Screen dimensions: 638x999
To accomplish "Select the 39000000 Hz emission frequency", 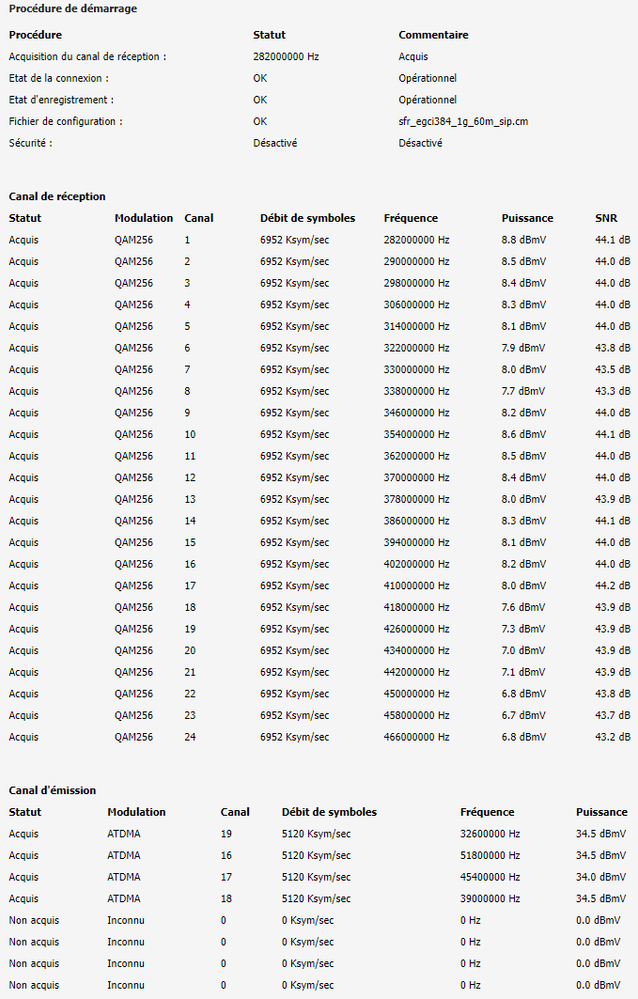I will tap(490, 899).
